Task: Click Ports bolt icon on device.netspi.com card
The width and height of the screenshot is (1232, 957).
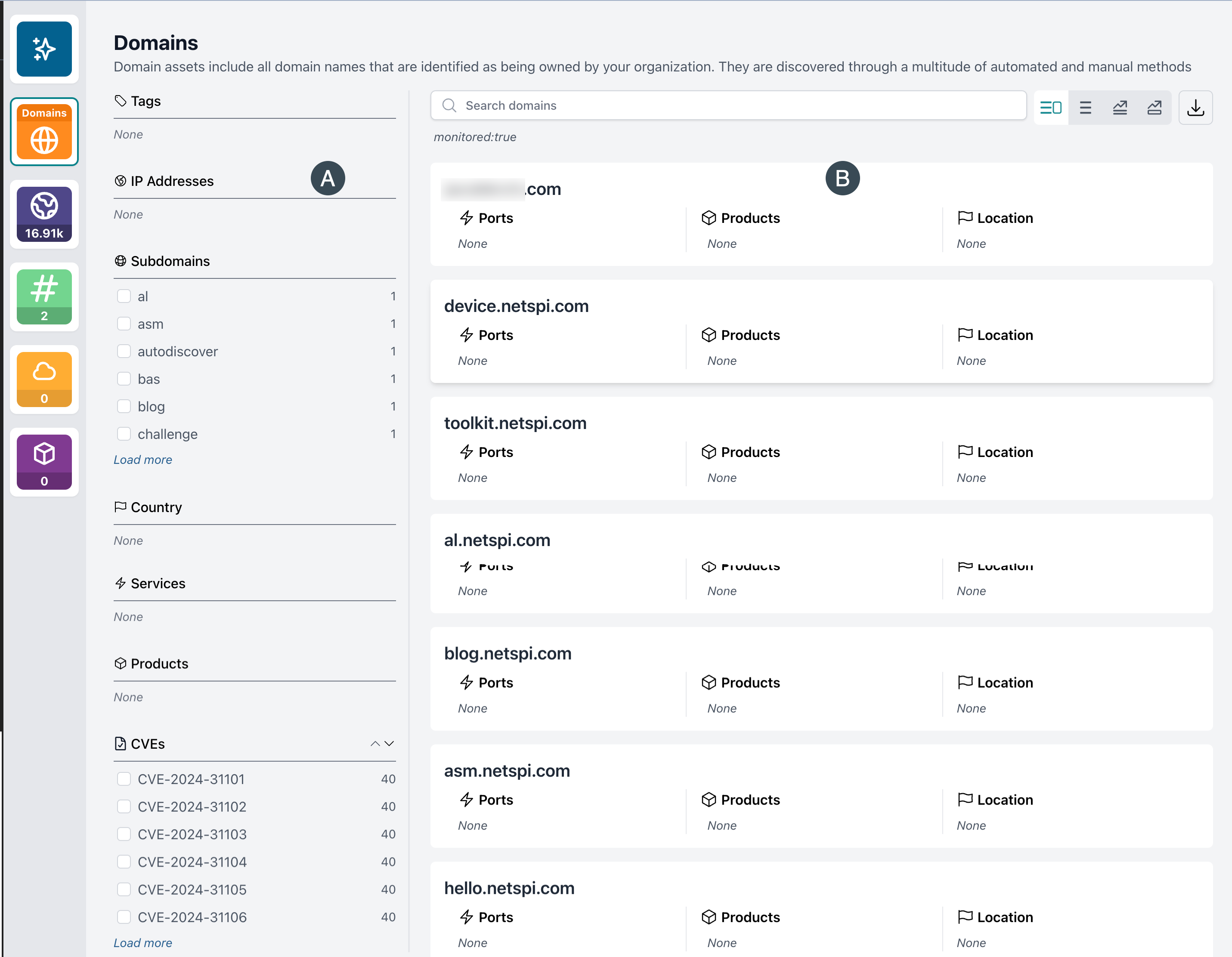Action: 467,335
